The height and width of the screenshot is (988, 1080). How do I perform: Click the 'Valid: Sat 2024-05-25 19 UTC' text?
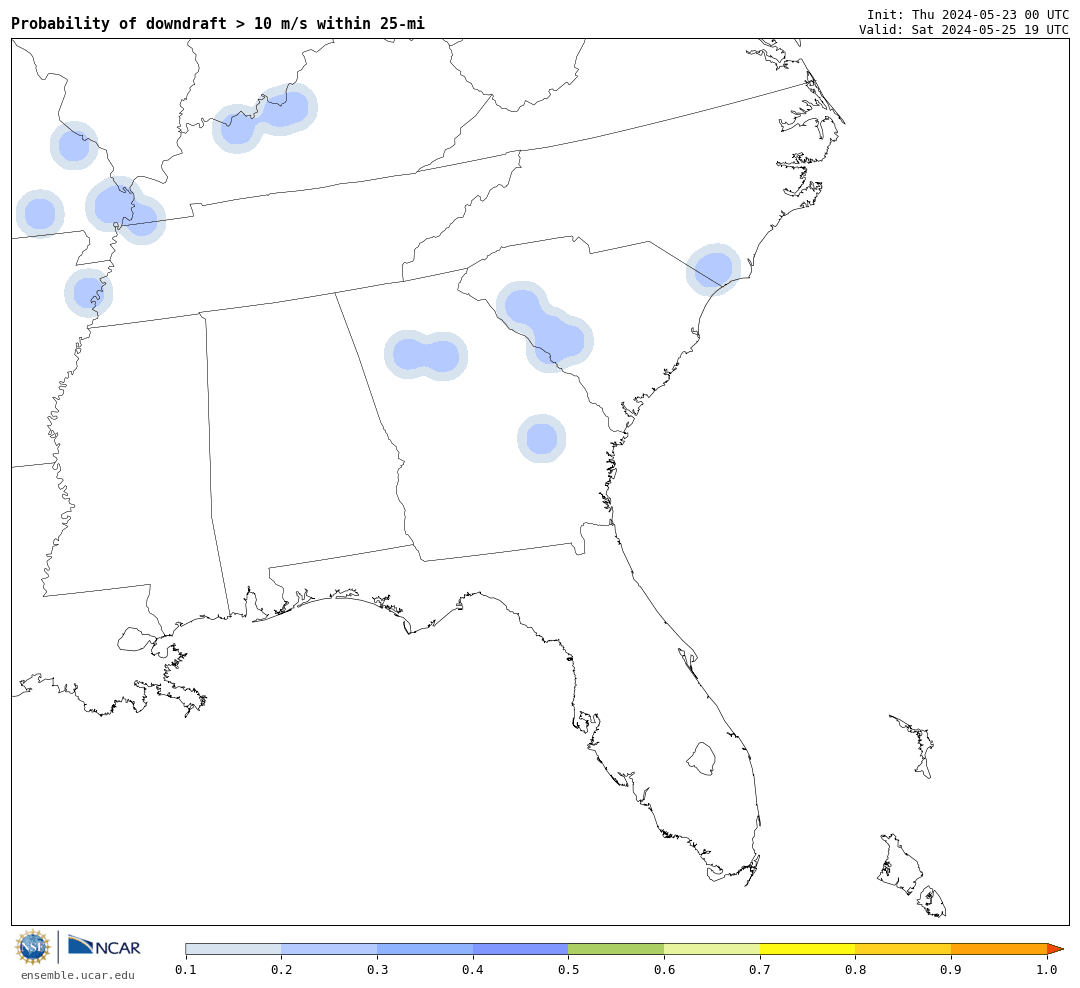[x=964, y=30]
